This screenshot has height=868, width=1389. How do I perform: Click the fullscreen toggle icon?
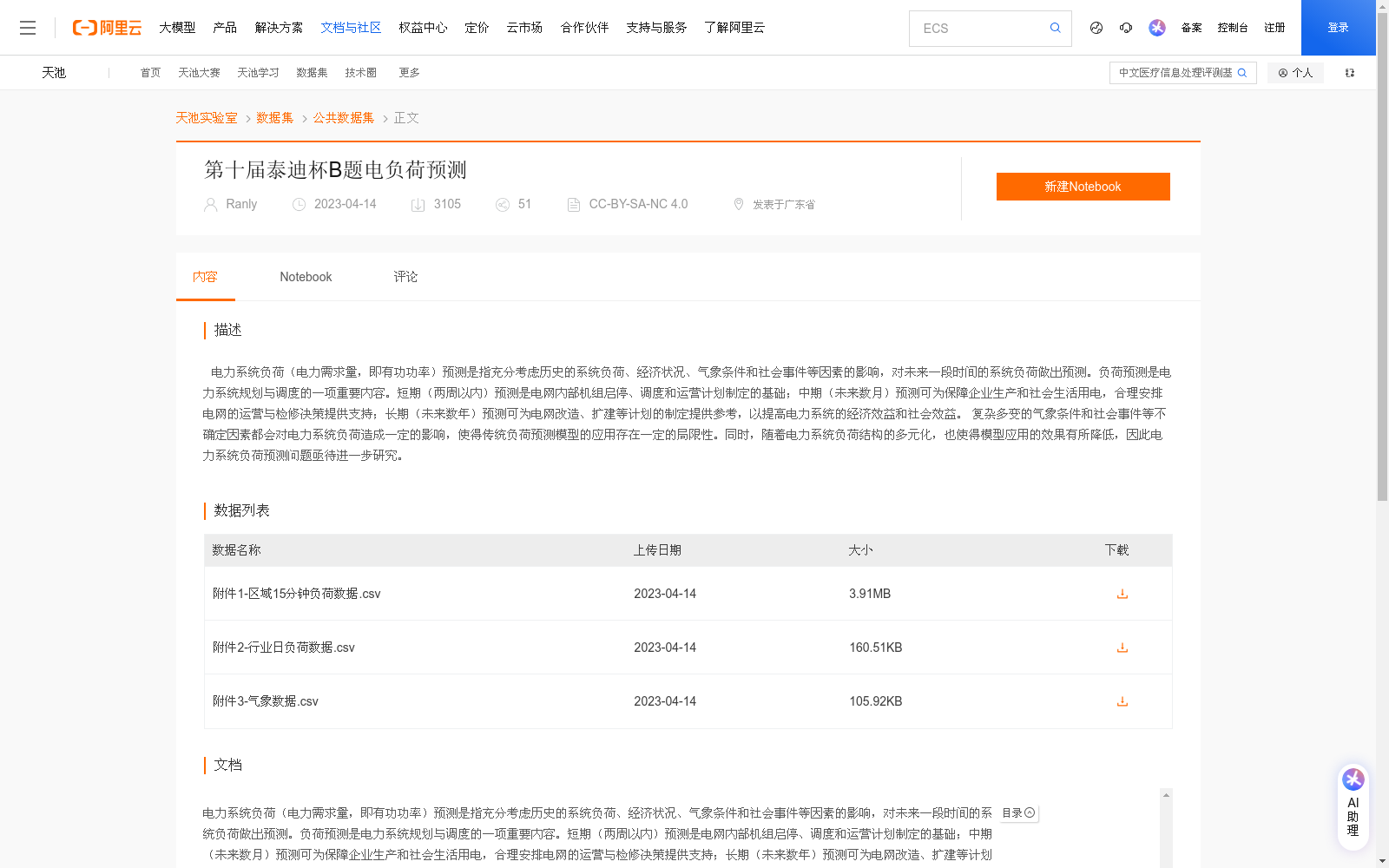pos(1350,73)
